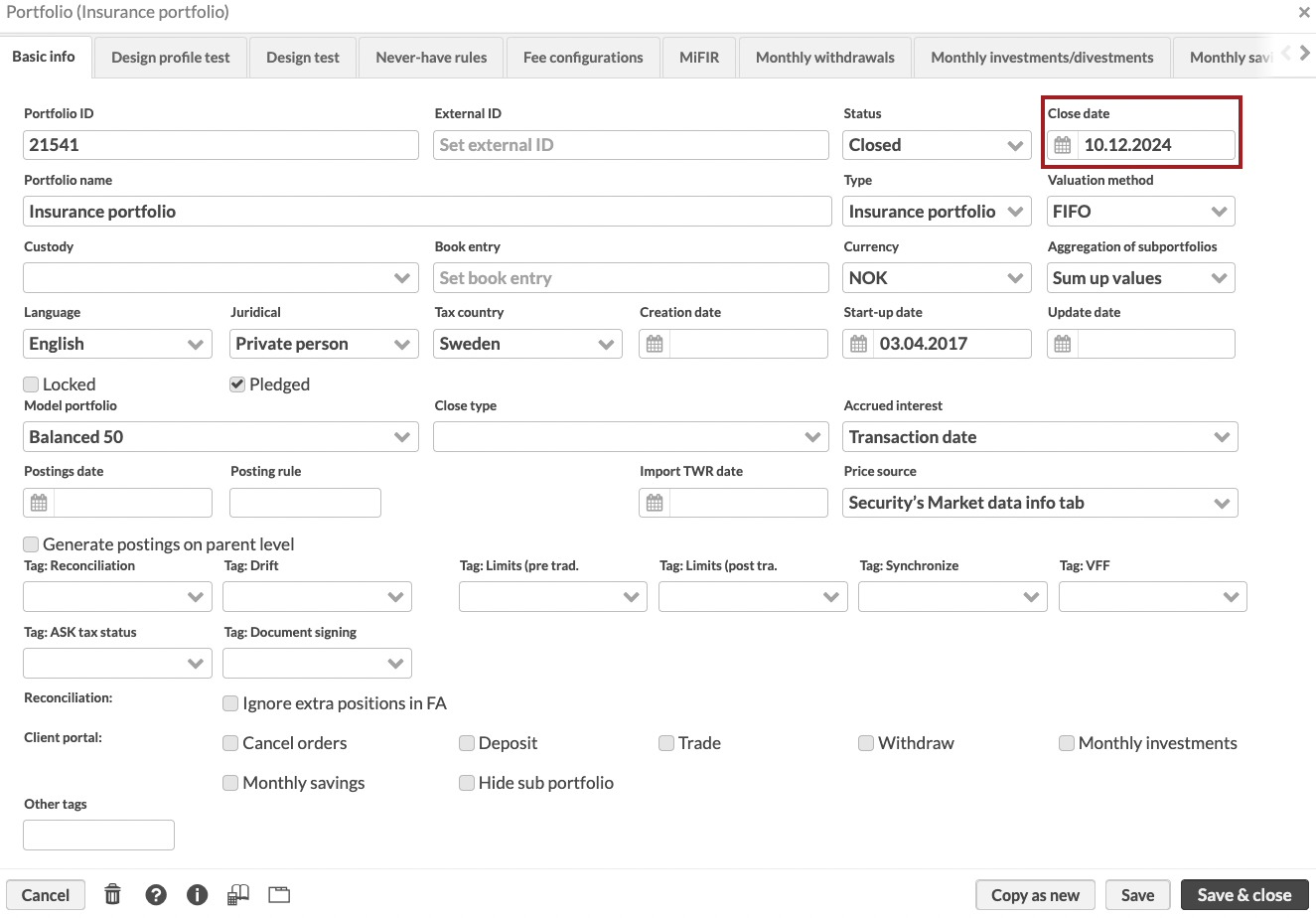This screenshot has width=1316, height=918.
Task: Open the Close date calendar picker
Action: click(x=1062, y=145)
